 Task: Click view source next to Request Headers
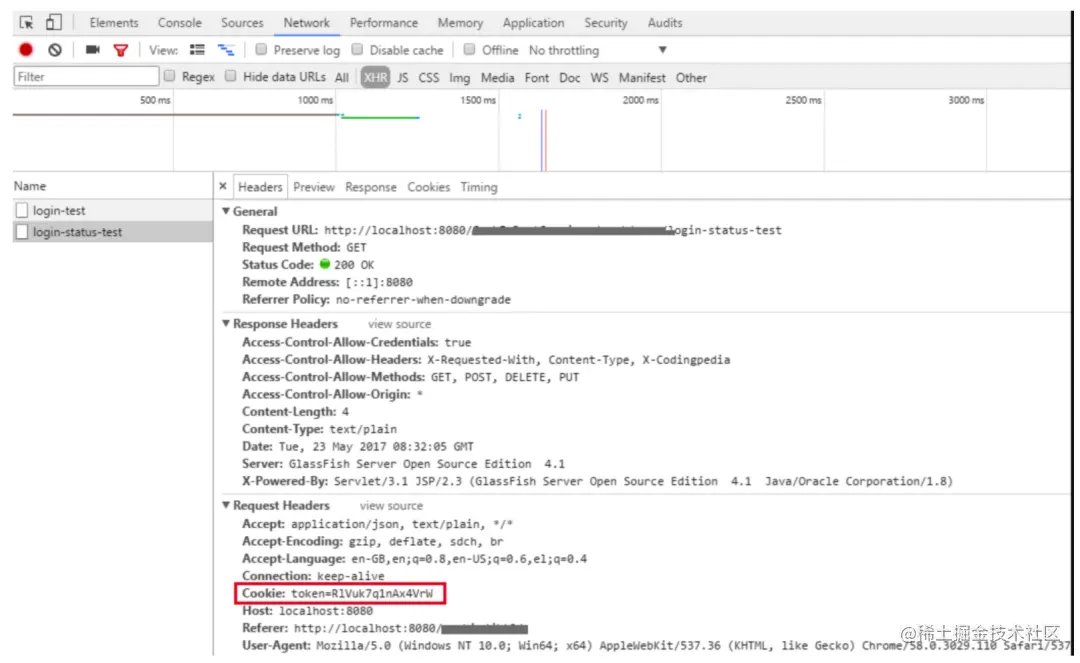391,506
